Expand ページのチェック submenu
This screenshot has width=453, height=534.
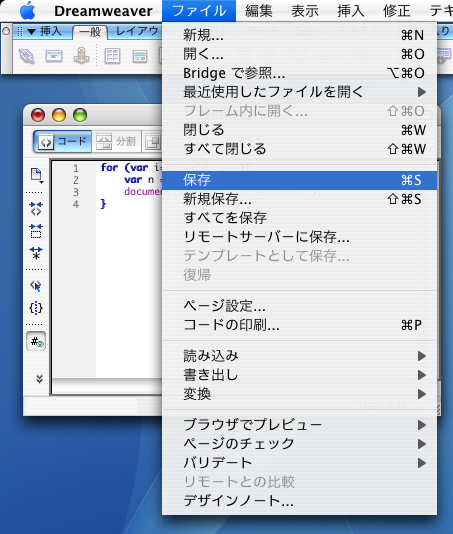pos(299,444)
